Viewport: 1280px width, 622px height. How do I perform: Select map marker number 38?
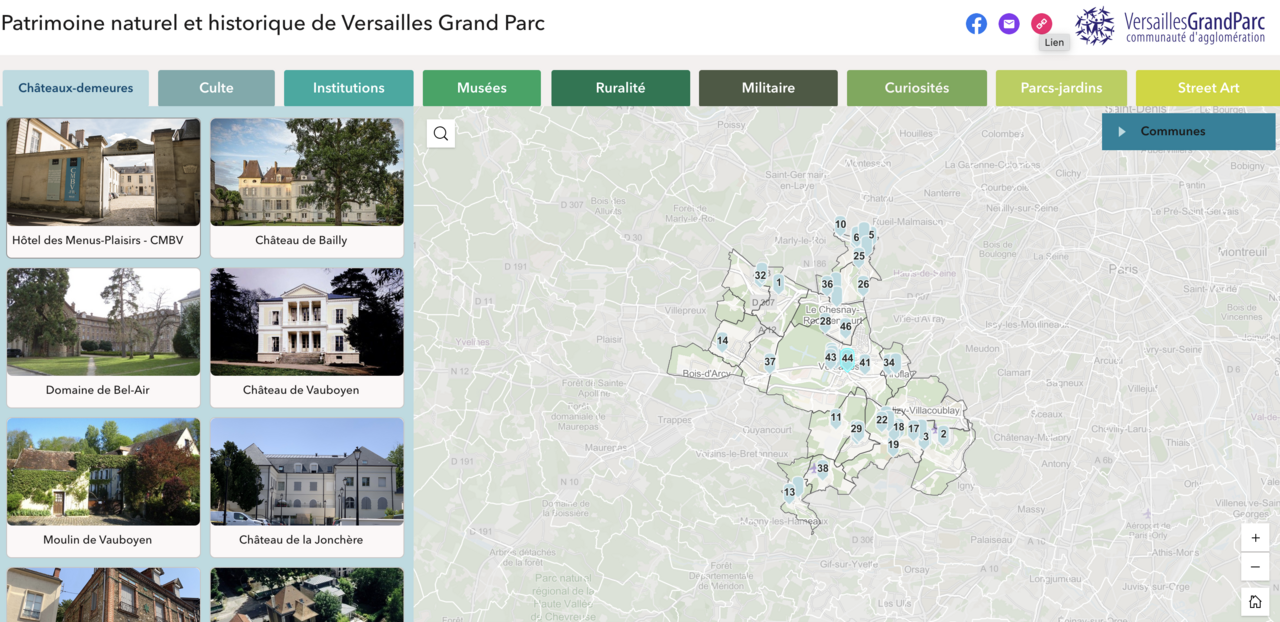pos(823,469)
